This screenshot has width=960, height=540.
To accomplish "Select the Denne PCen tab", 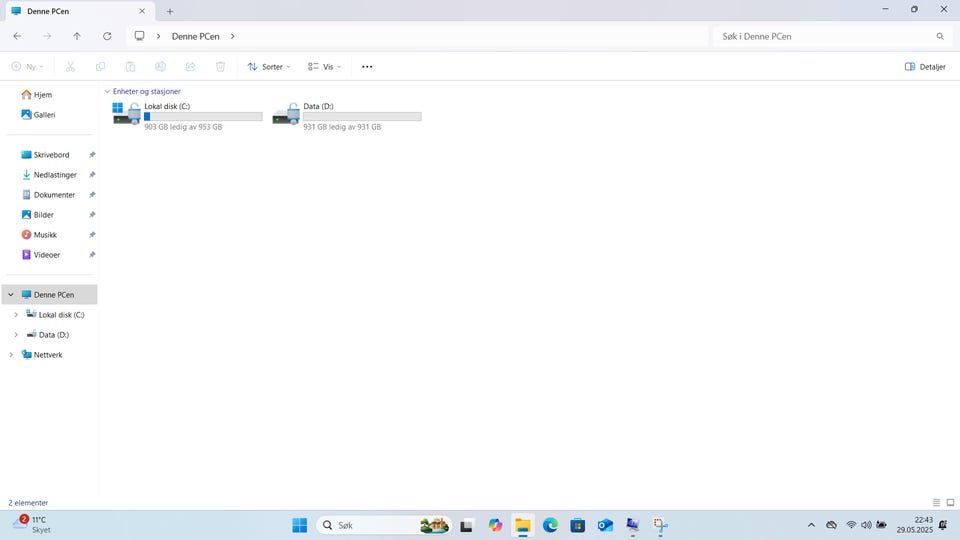I will [79, 11].
